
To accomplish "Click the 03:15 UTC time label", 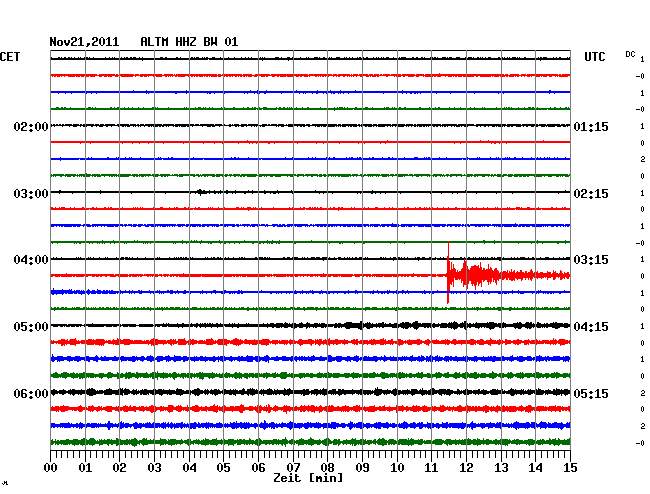I will (x=591, y=260).
